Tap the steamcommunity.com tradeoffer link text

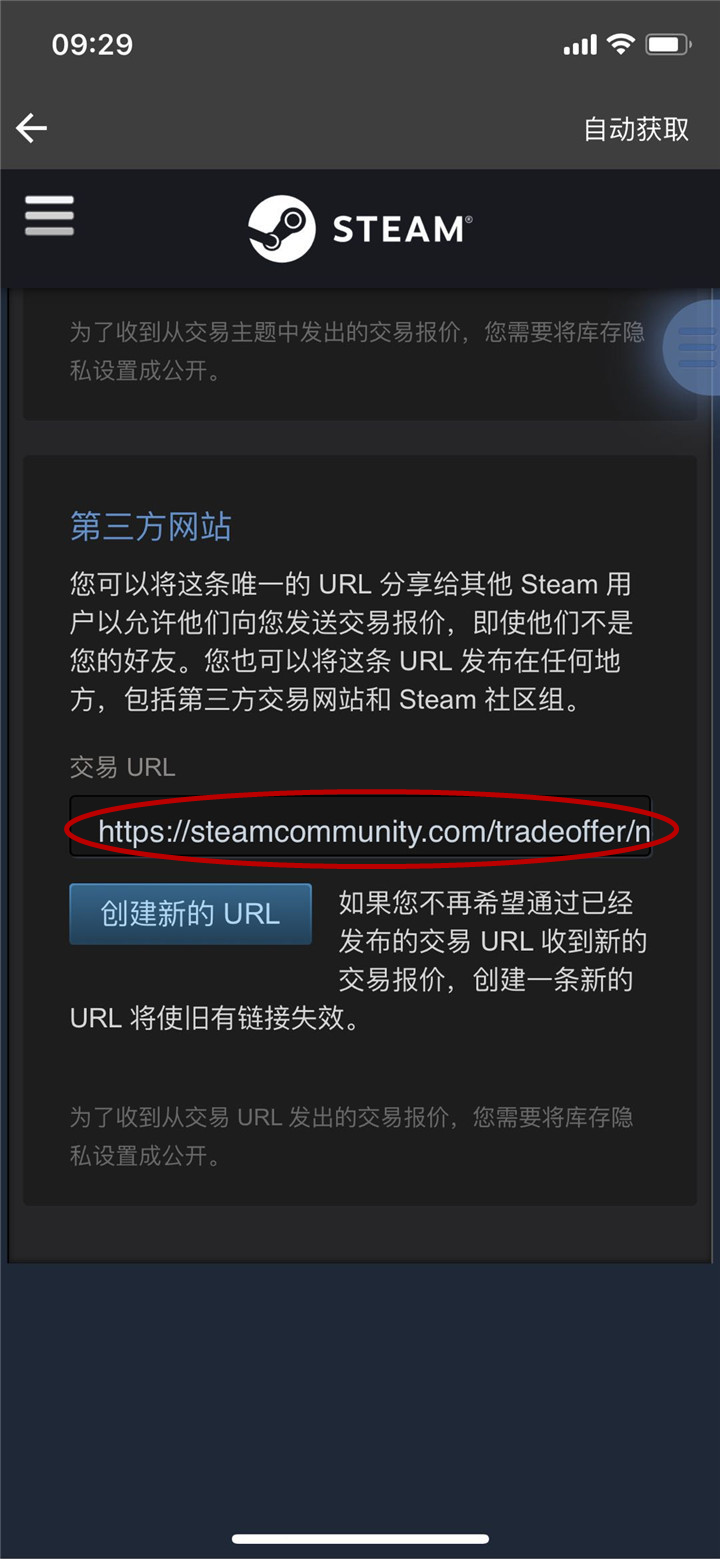374,832
